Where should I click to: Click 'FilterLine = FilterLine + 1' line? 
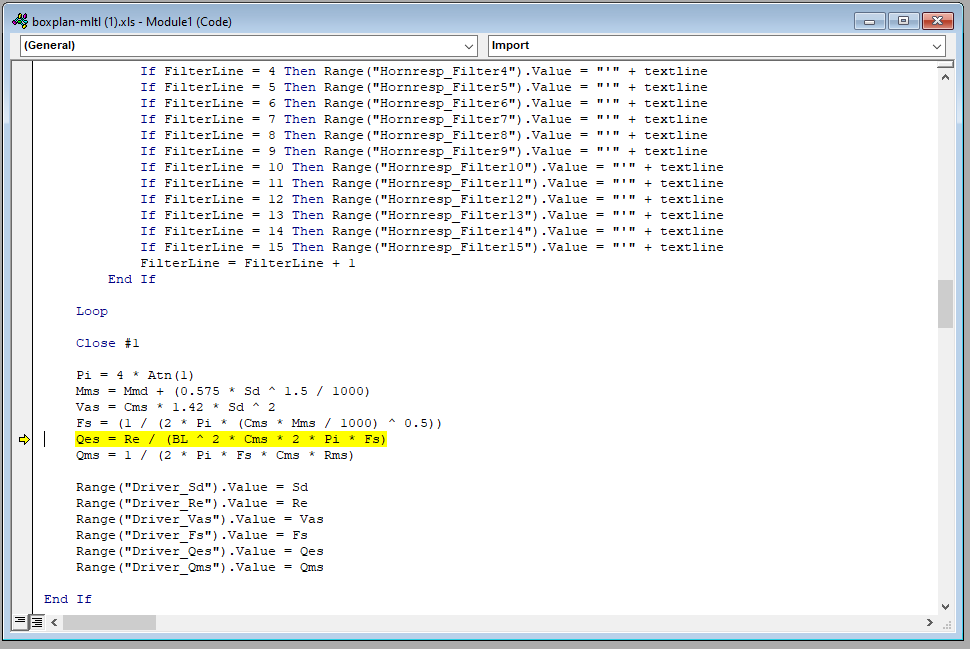[247, 264]
